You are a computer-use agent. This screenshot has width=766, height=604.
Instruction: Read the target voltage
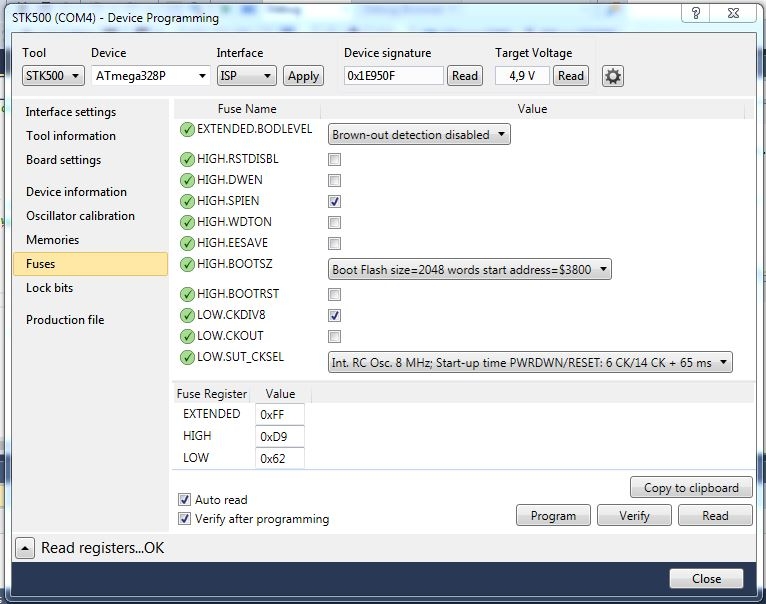click(x=571, y=76)
